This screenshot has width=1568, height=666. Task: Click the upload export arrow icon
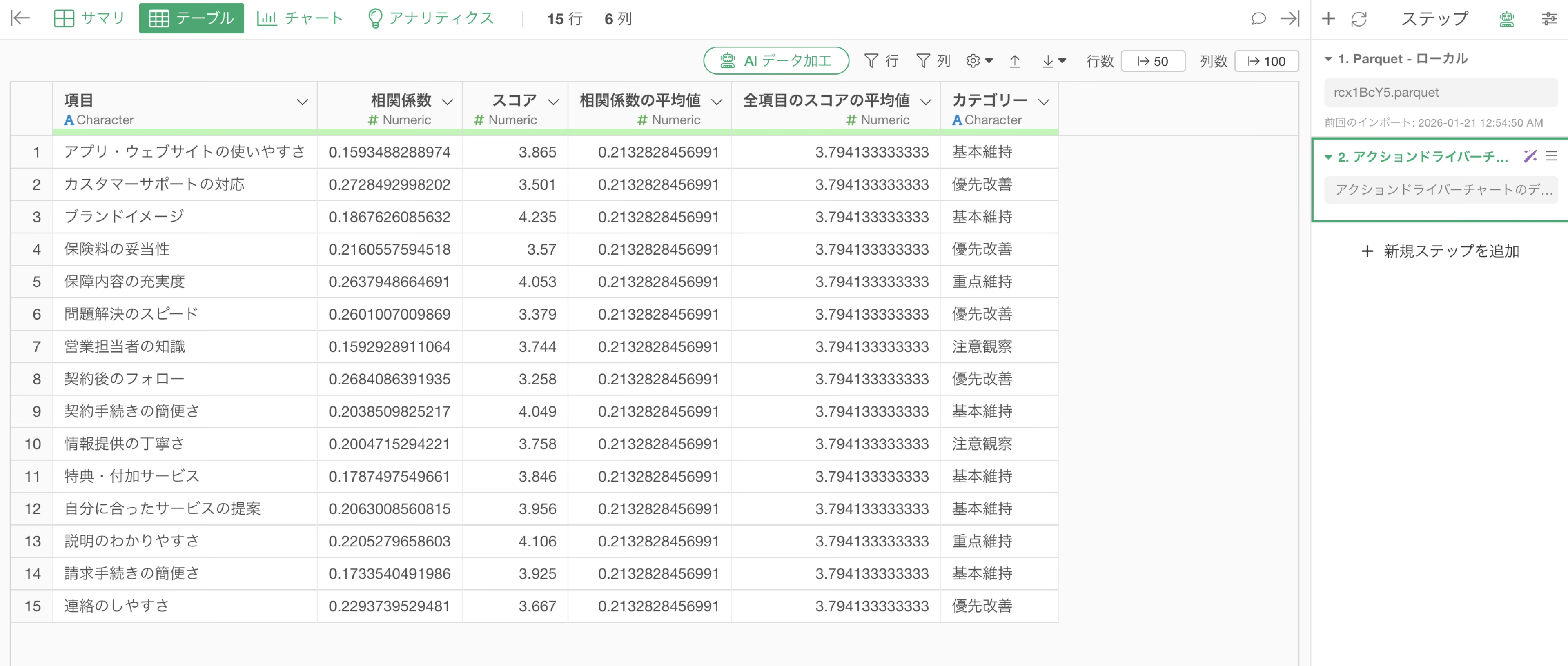coord(1015,61)
